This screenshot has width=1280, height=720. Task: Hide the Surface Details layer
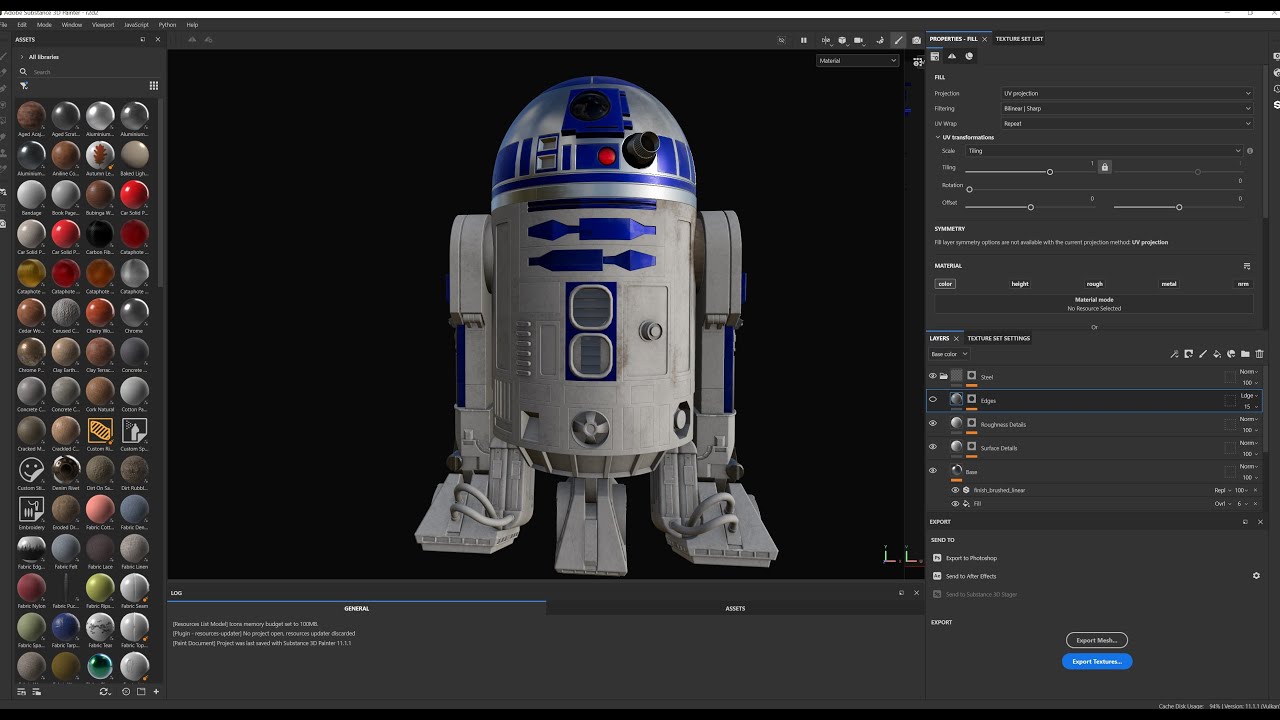(x=933, y=448)
